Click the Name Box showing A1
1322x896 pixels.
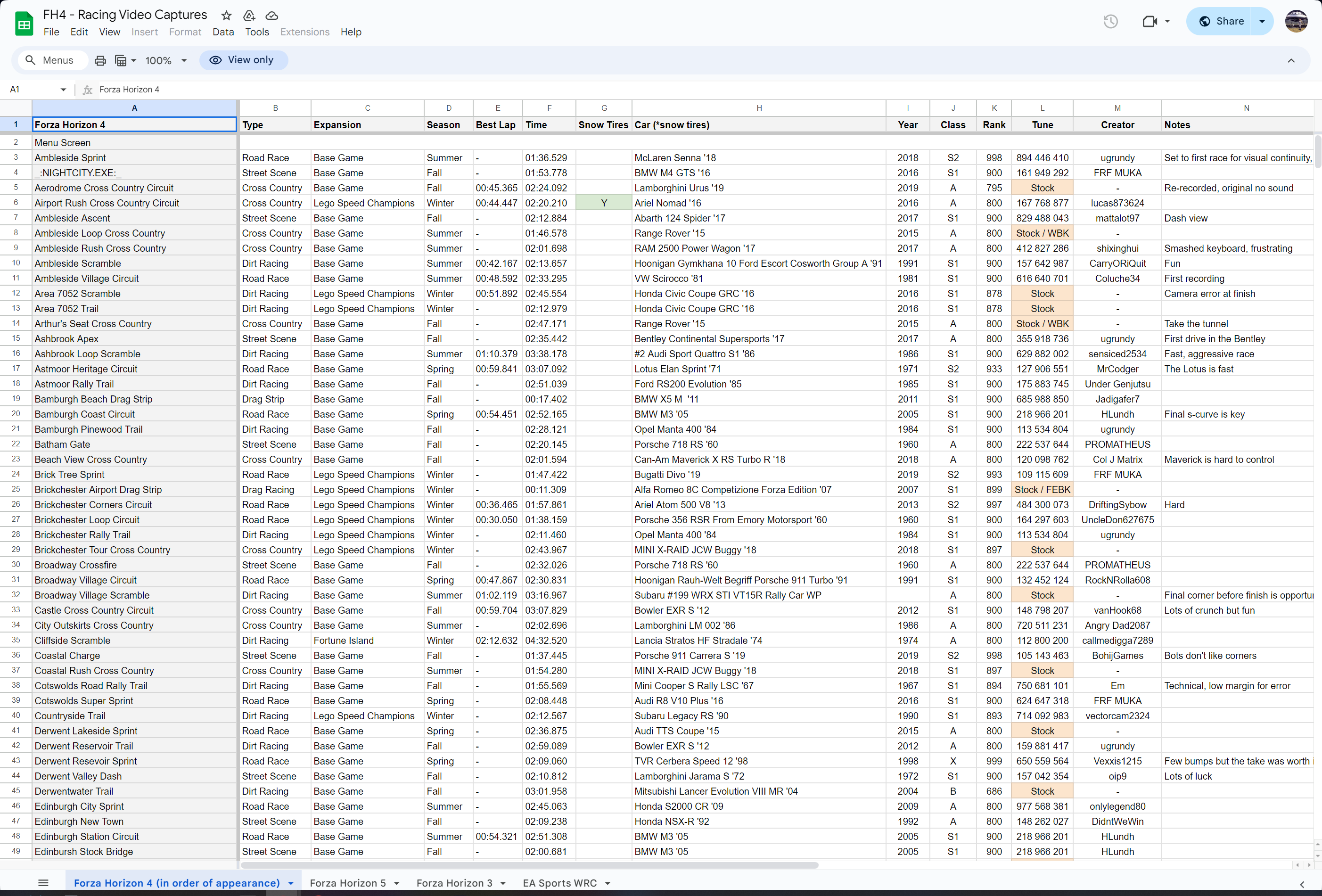coord(34,89)
